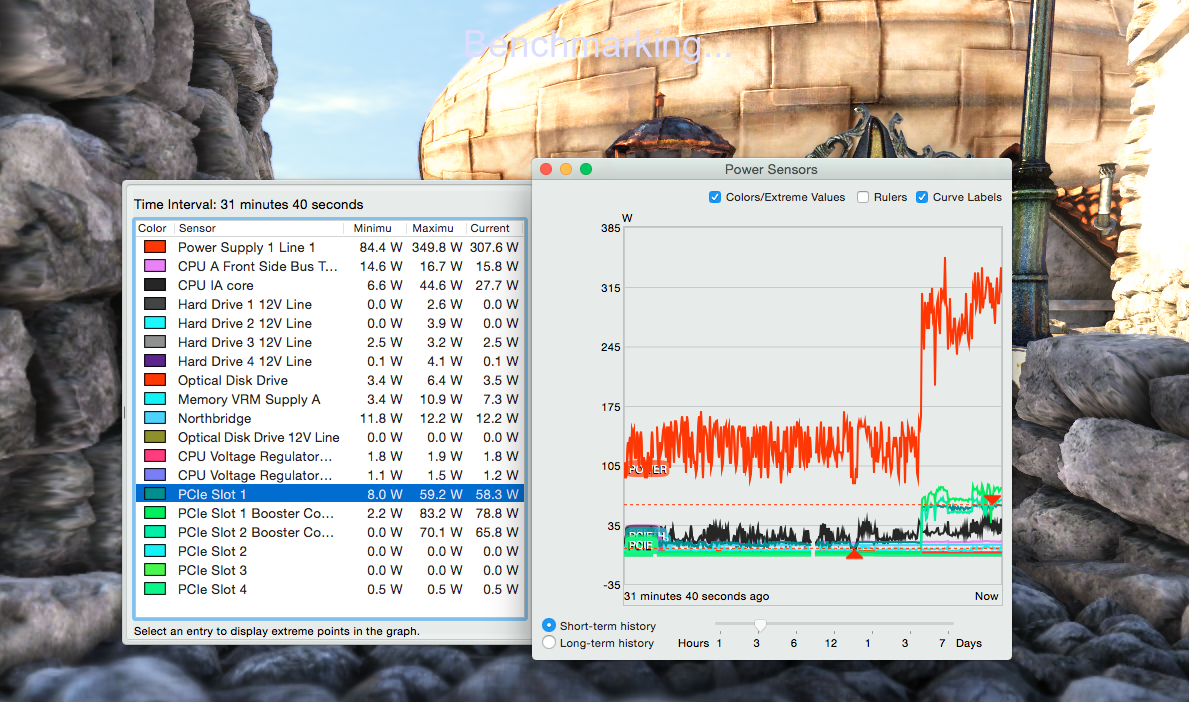Select the Hard Drive 2 12V Line row

pos(330,323)
